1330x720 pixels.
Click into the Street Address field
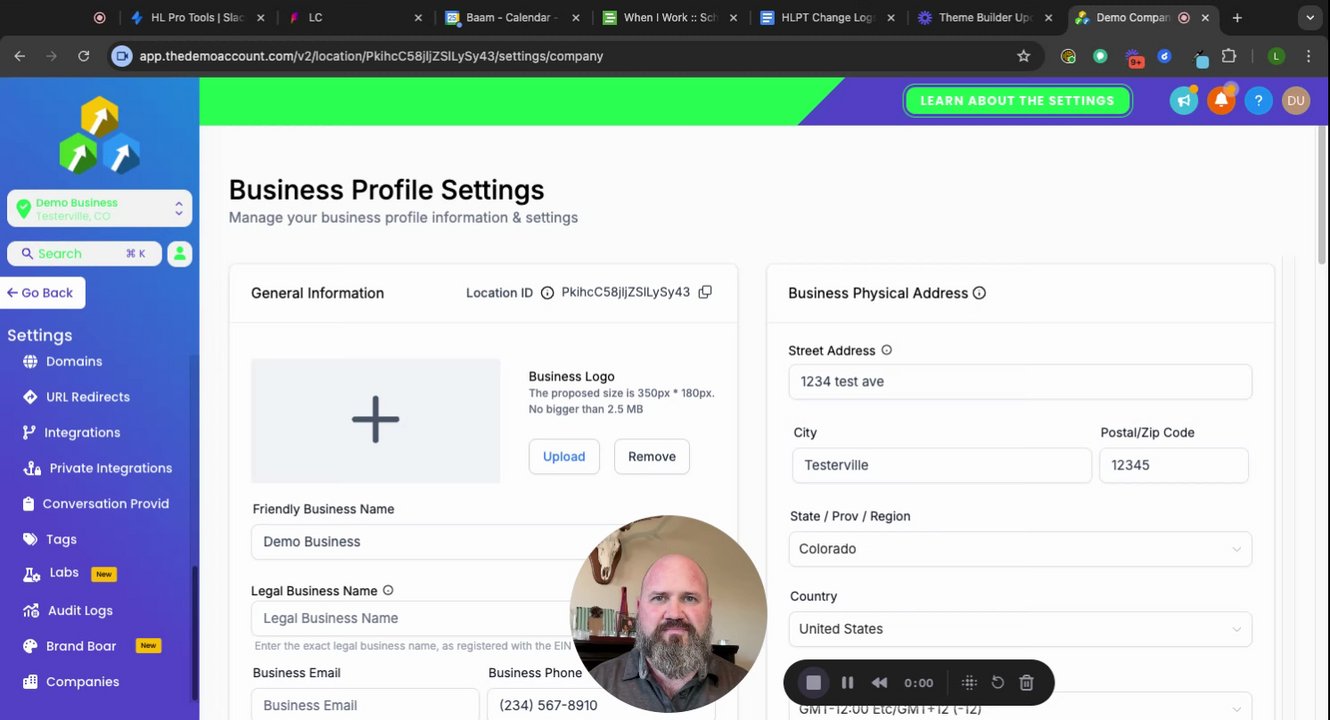pyautogui.click(x=1020, y=381)
